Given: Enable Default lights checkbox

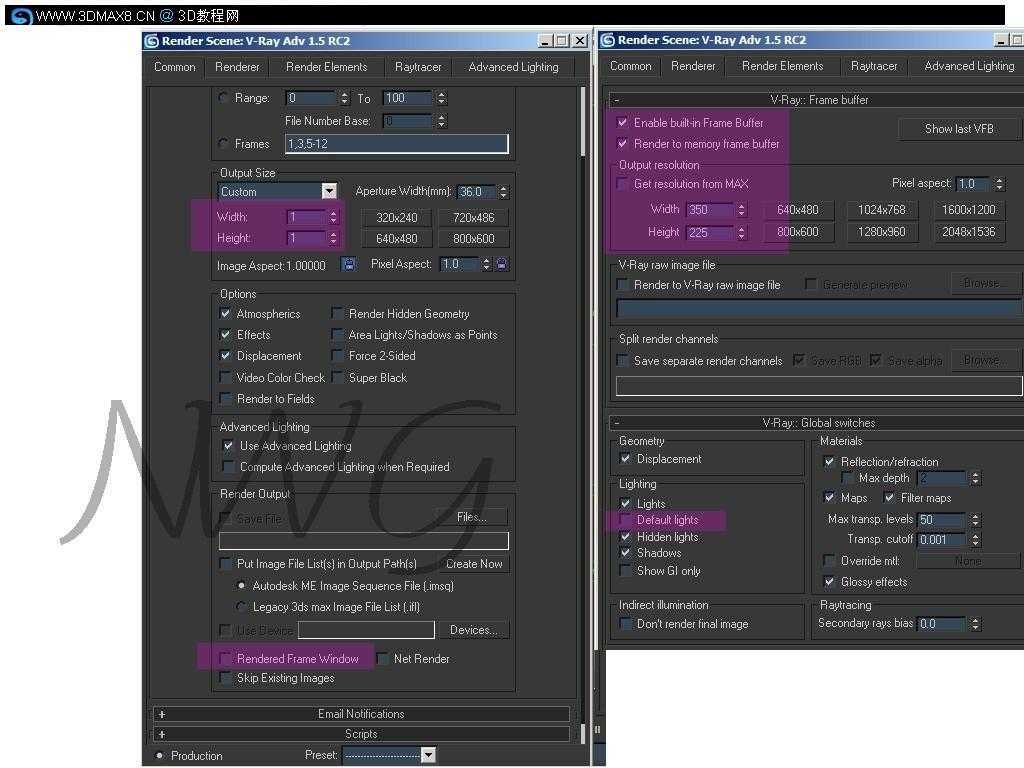Looking at the screenshot, I should point(626,520).
